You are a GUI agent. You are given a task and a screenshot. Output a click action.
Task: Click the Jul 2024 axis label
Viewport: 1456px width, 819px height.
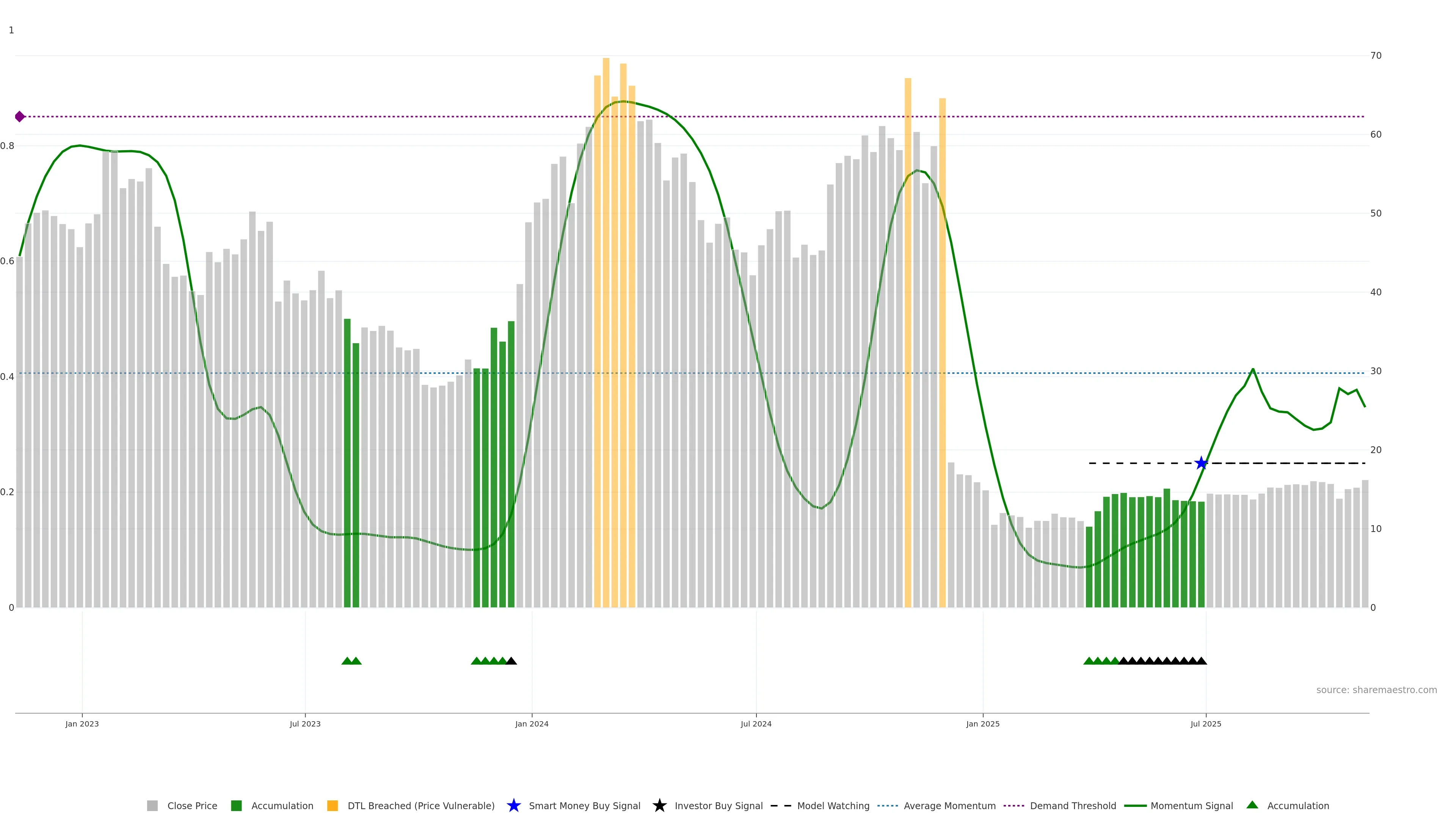click(756, 724)
